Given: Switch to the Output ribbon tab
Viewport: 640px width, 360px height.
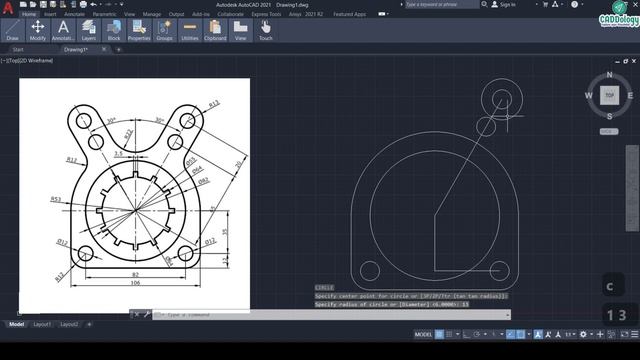Looking at the screenshot, I should [176, 14].
